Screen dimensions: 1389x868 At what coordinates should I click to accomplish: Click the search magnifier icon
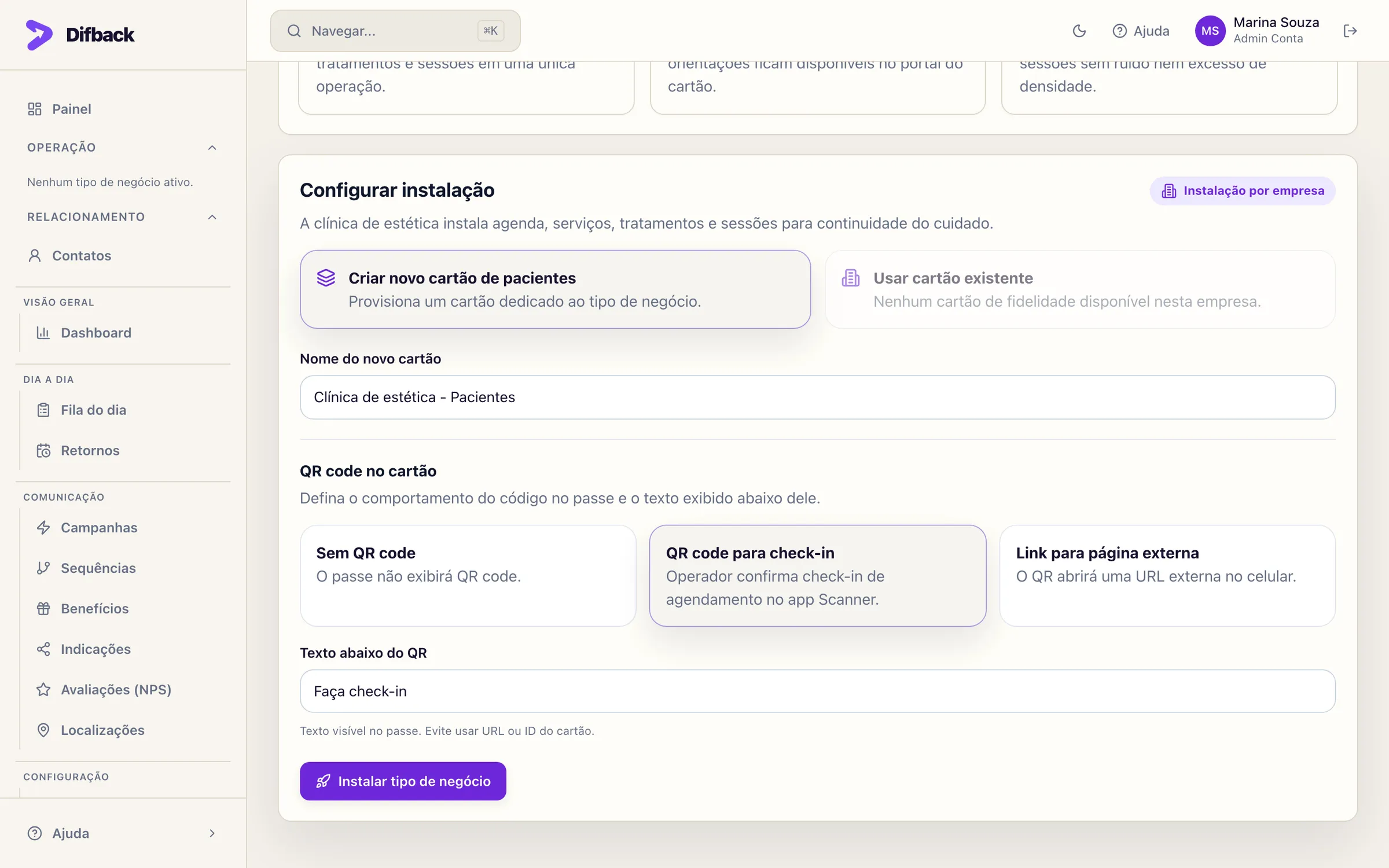click(294, 31)
